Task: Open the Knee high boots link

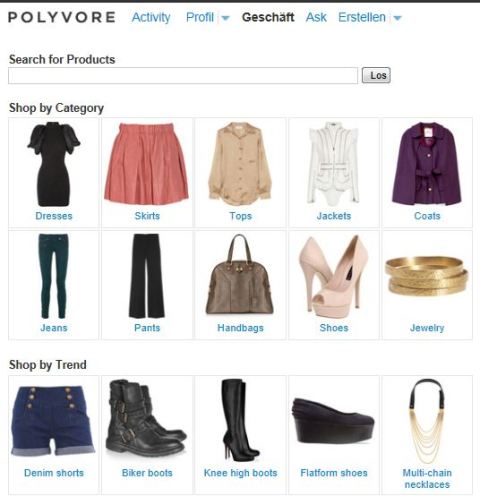Action: 240,473
